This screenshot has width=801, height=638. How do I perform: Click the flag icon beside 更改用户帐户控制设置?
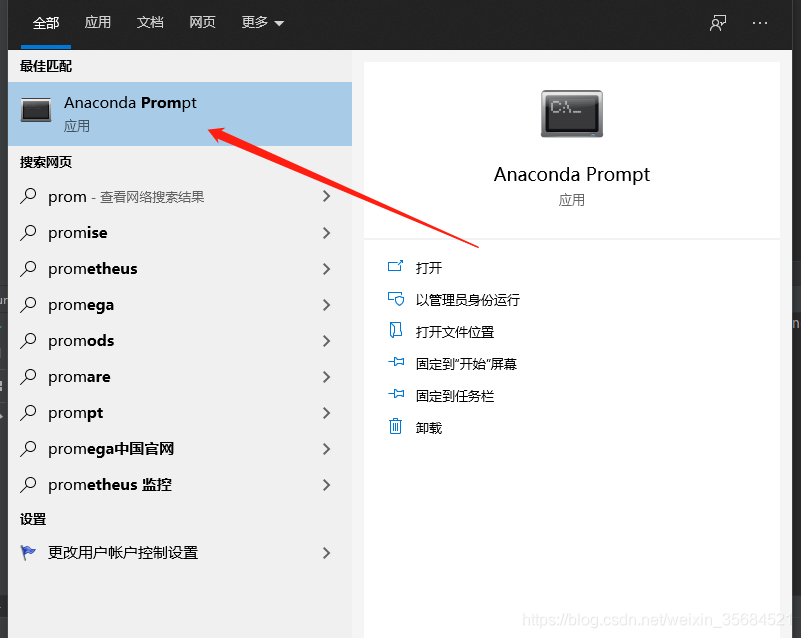pos(28,552)
